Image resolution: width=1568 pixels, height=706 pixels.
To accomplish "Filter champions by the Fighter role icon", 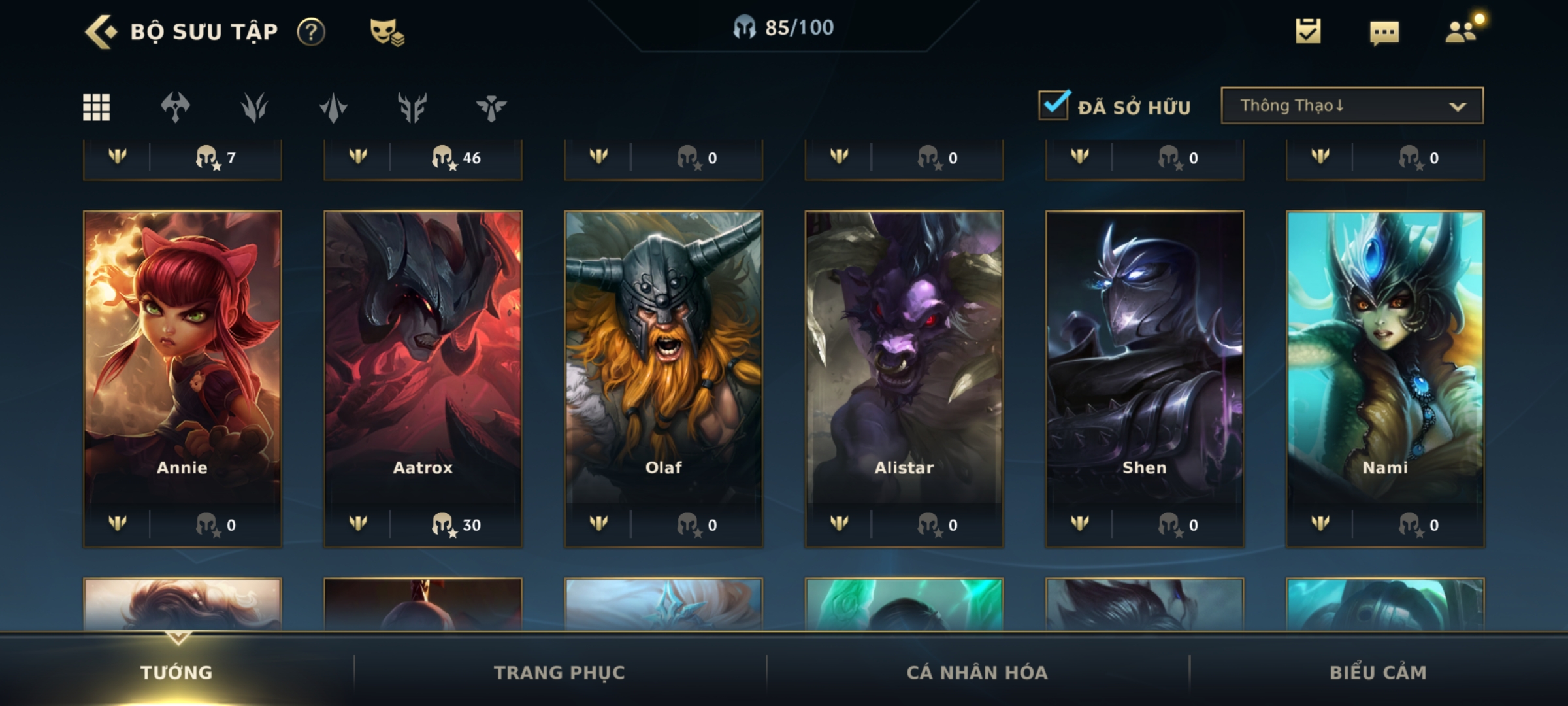I will click(176, 107).
